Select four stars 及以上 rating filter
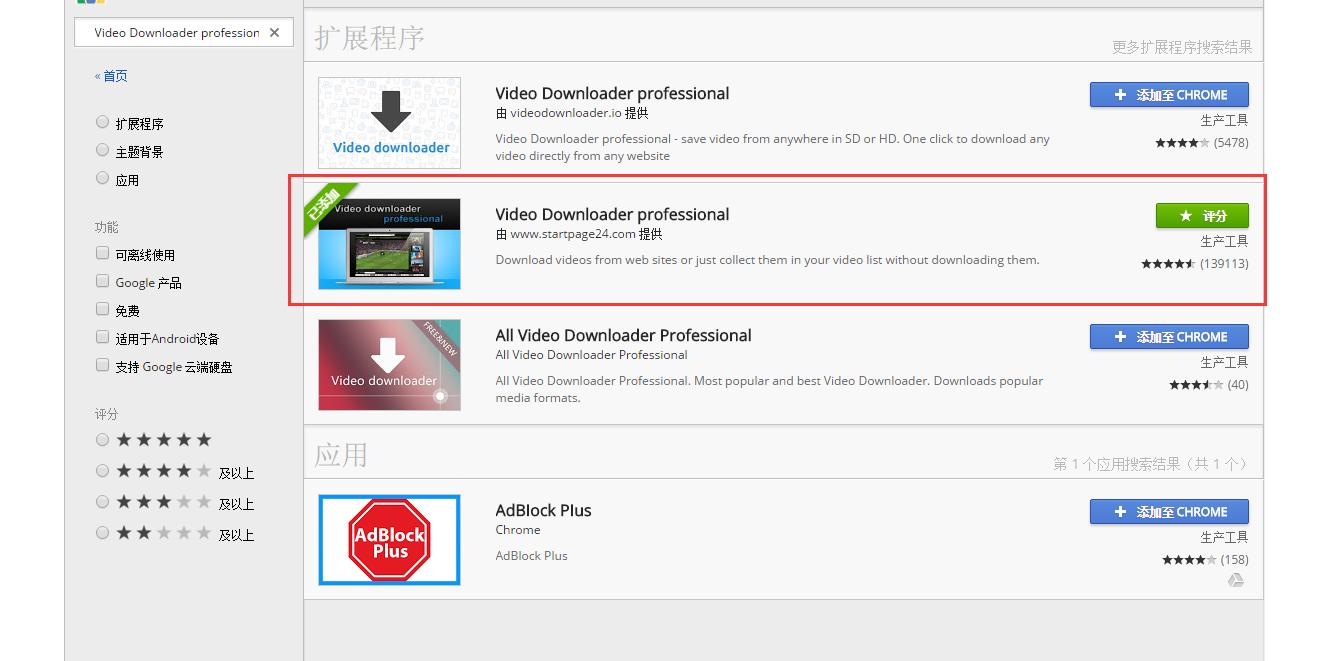This screenshot has height=661, width=1332. (102, 470)
